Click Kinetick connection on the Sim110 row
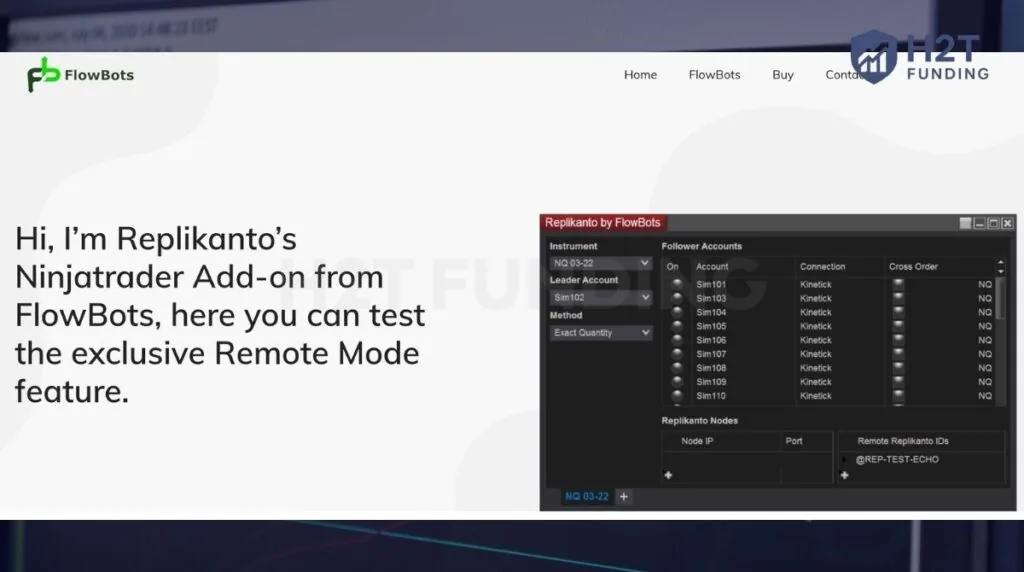This screenshot has height=572, width=1024. [x=816, y=396]
